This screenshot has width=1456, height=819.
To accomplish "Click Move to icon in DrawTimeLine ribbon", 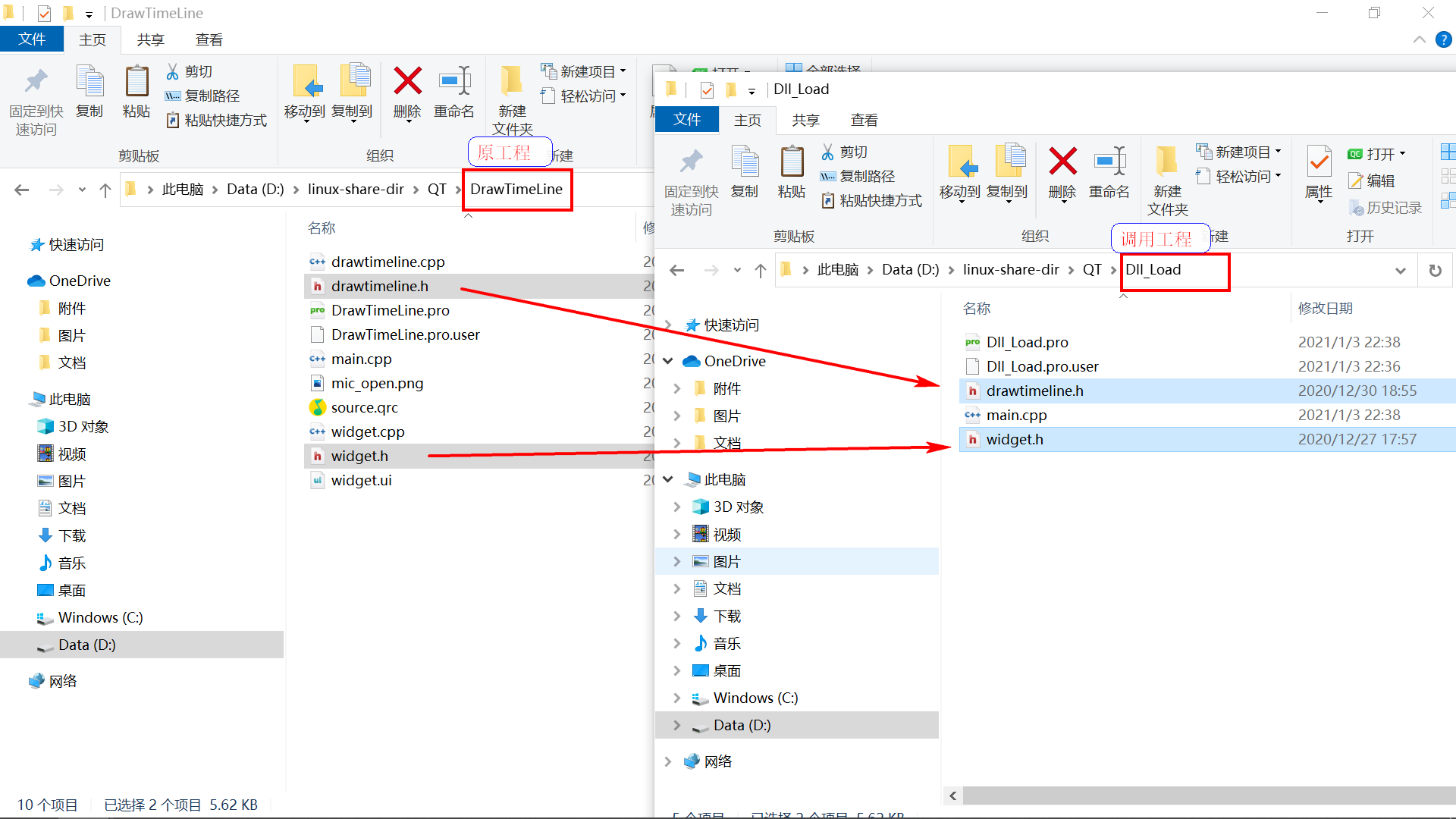I will tap(306, 83).
